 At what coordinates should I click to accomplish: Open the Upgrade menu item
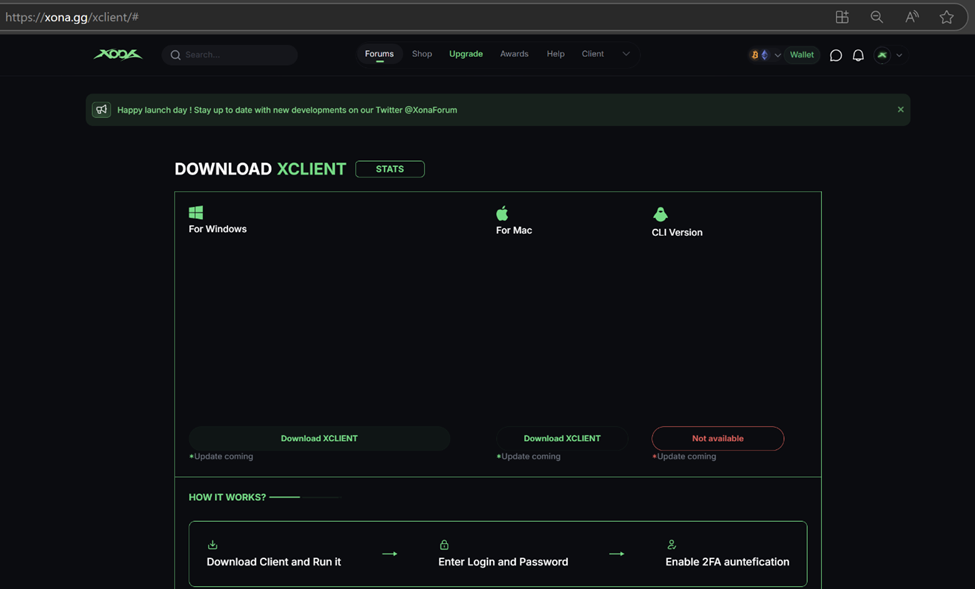466,54
